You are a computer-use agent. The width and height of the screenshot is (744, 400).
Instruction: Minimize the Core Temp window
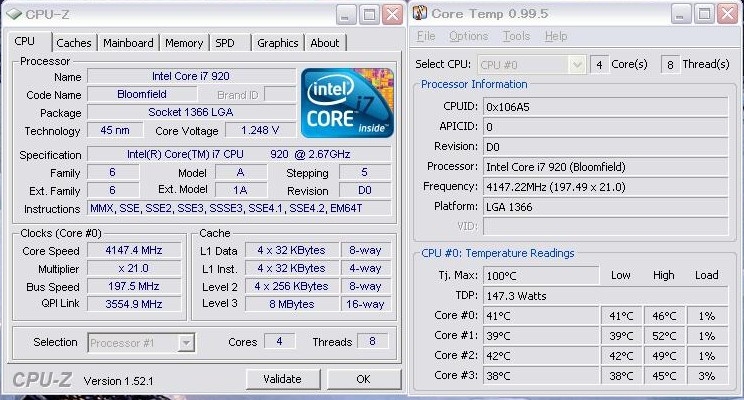(680, 14)
